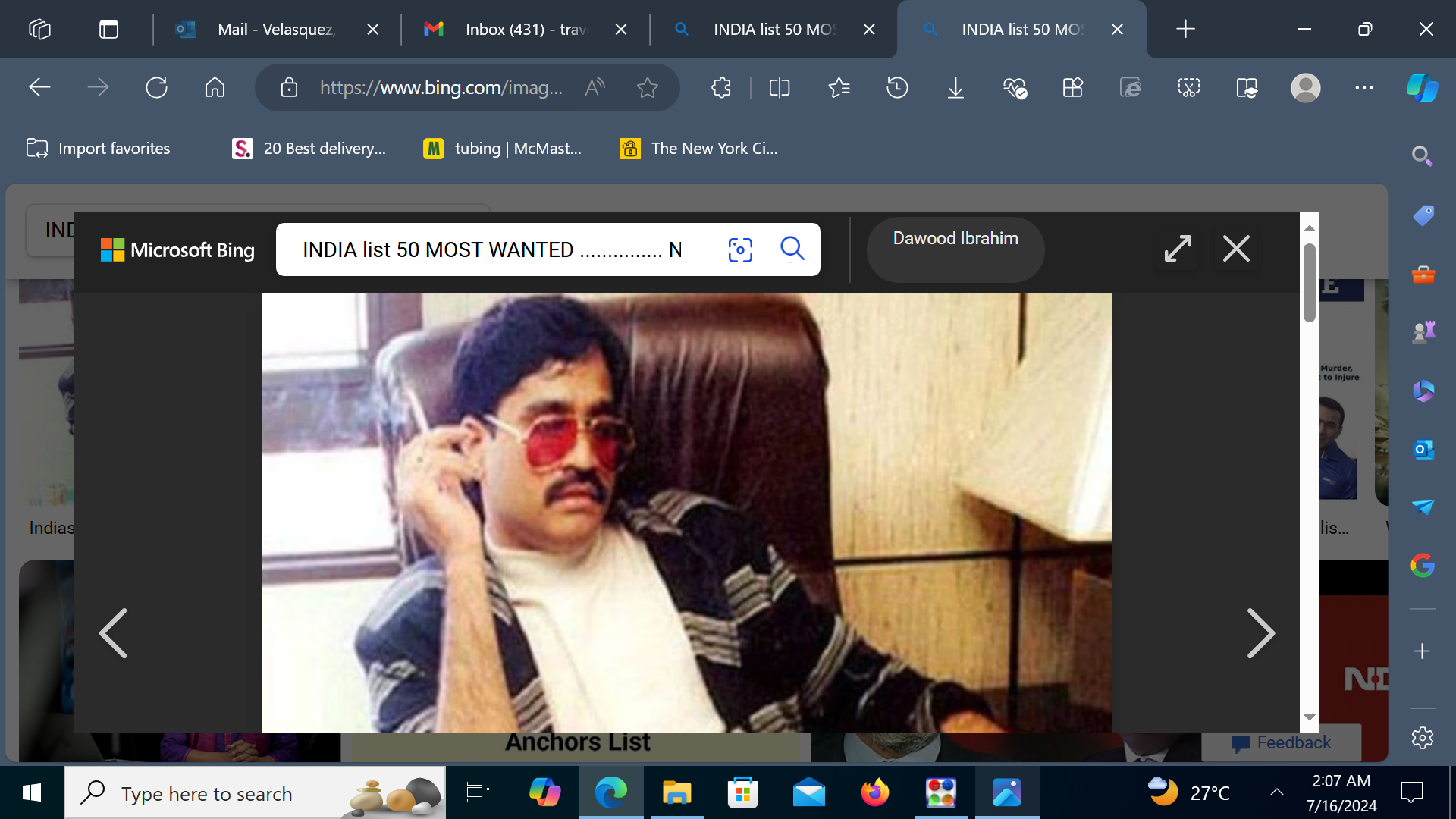The width and height of the screenshot is (1456, 819).
Task: Open the 20 Best delivery bookmark
Action: click(309, 149)
